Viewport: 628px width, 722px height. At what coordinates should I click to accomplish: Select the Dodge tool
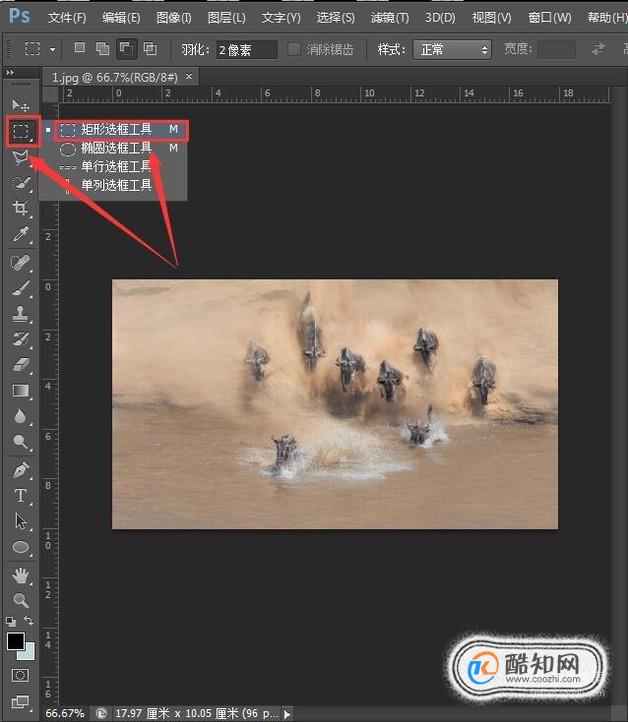pyautogui.click(x=21, y=442)
